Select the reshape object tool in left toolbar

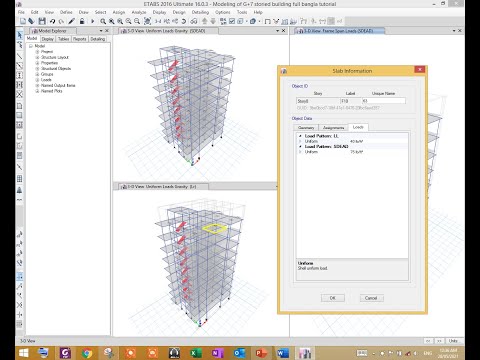click(20, 45)
